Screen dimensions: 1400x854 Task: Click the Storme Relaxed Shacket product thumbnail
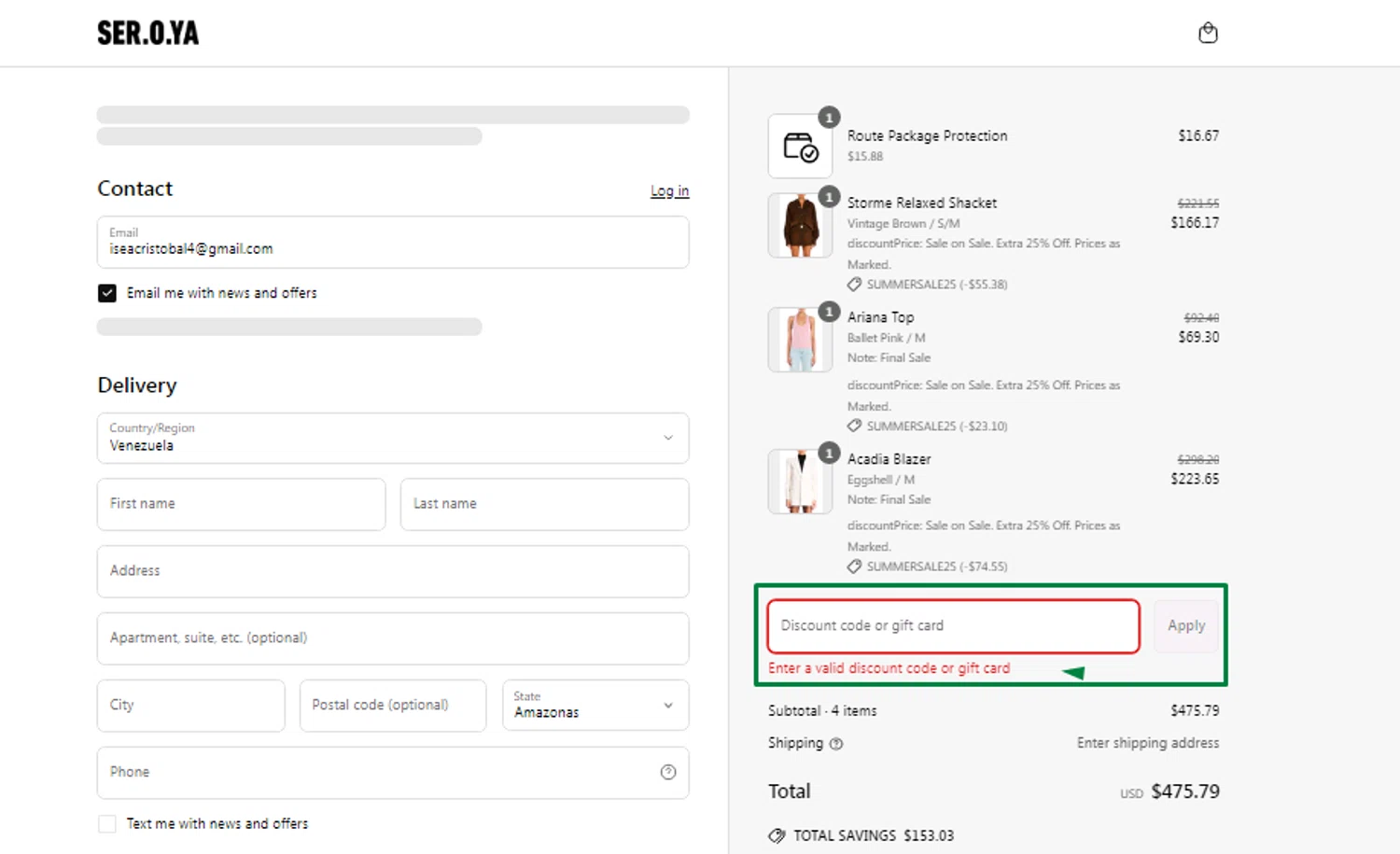point(801,226)
